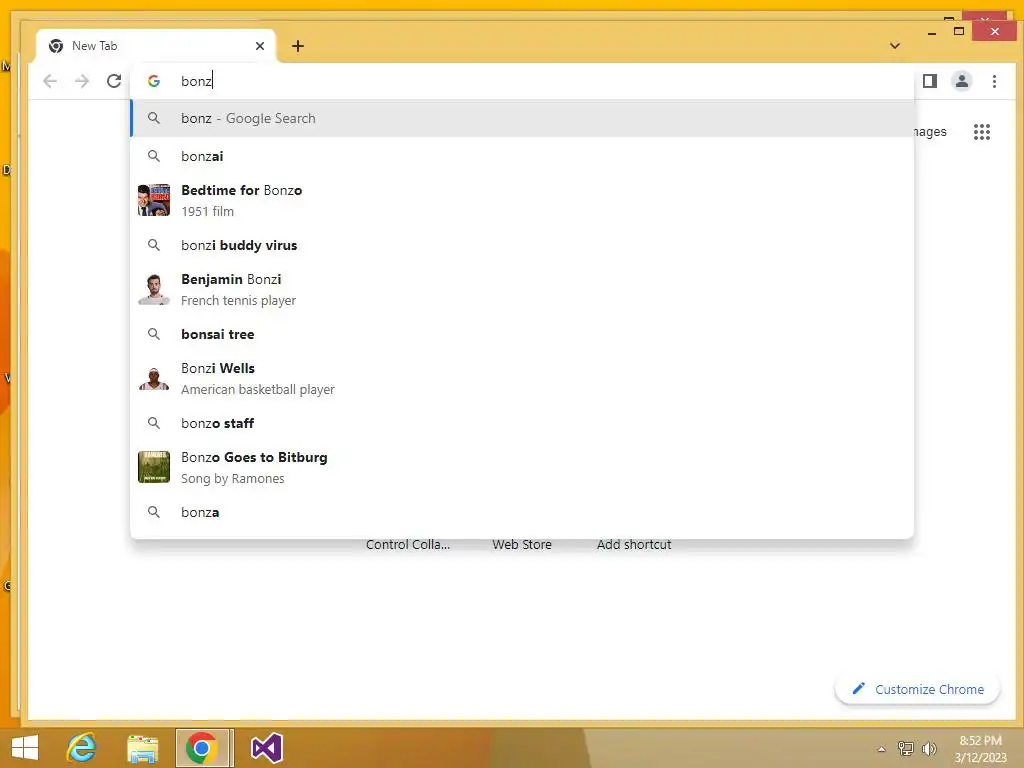
Task: Click the Bedtime for Bonzo film thumbnail
Action: pyautogui.click(x=154, y=200)
